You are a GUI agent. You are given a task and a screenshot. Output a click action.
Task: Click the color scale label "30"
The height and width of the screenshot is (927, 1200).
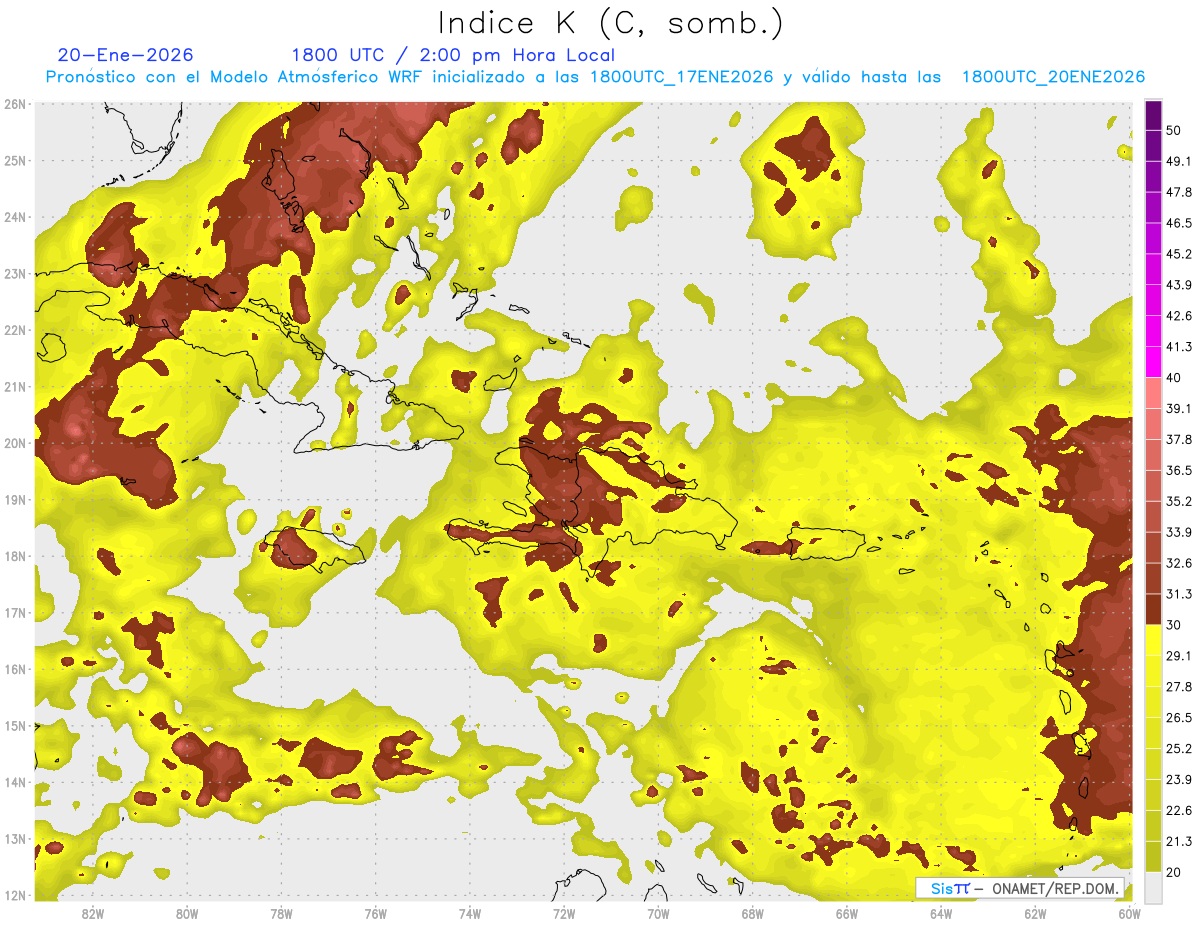point(1174,625)
